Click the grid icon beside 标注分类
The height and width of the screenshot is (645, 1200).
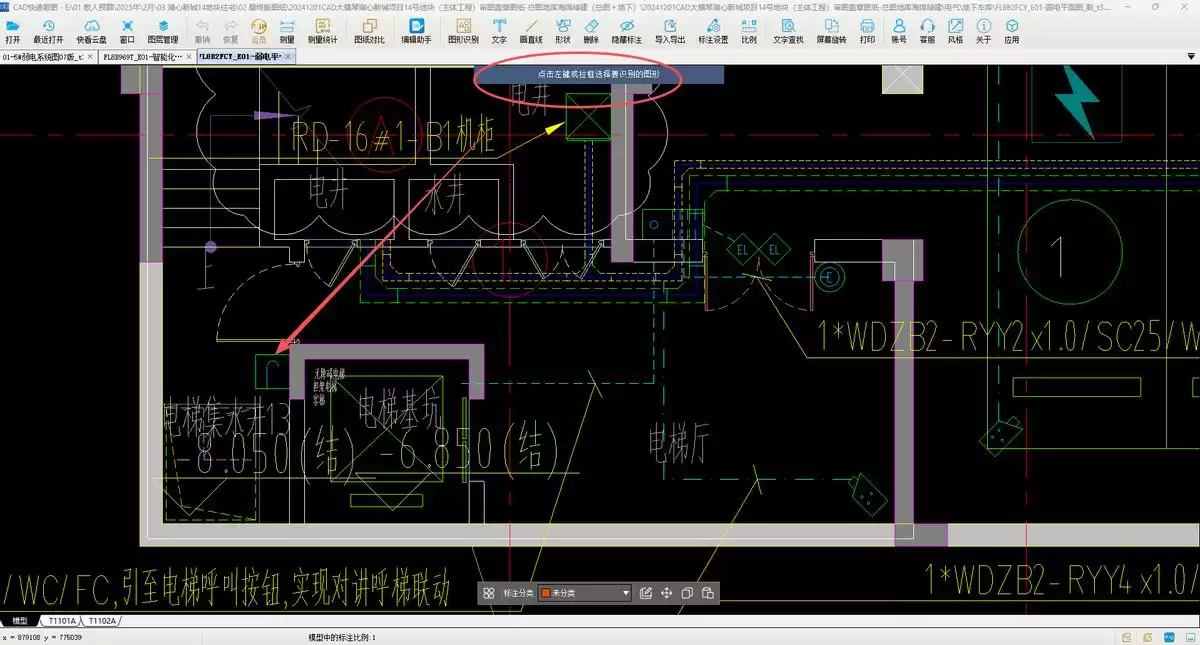pyautogui.click(x=489, y=593)
